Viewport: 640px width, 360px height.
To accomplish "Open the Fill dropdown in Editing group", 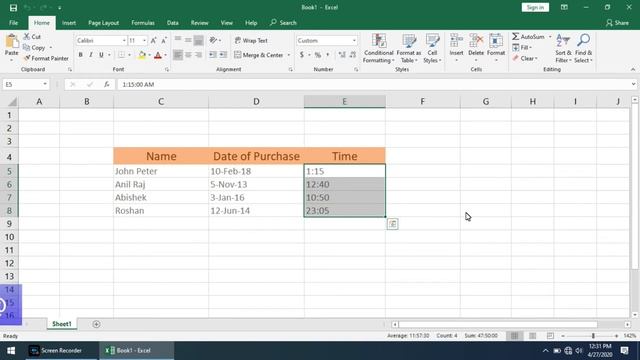I will click(522, 48).
